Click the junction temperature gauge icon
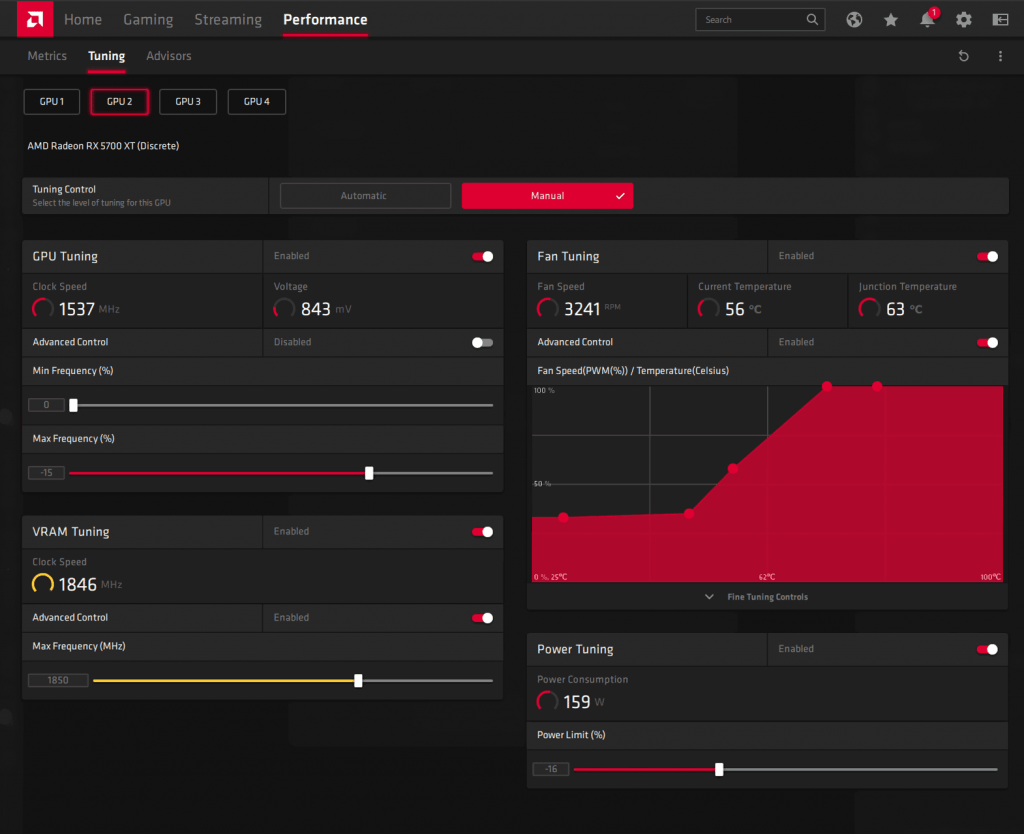 pyautogui.click(x=869, y=308)
